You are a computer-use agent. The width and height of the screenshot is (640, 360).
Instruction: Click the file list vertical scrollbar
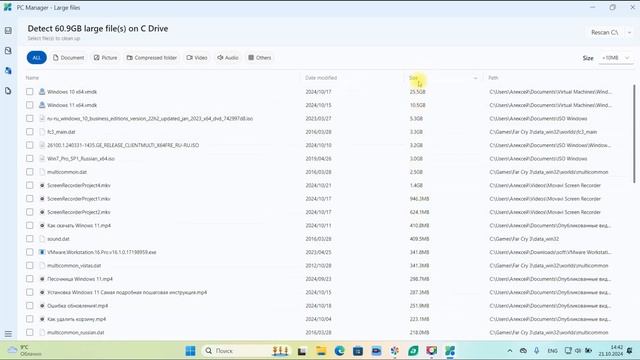(634, 133)
